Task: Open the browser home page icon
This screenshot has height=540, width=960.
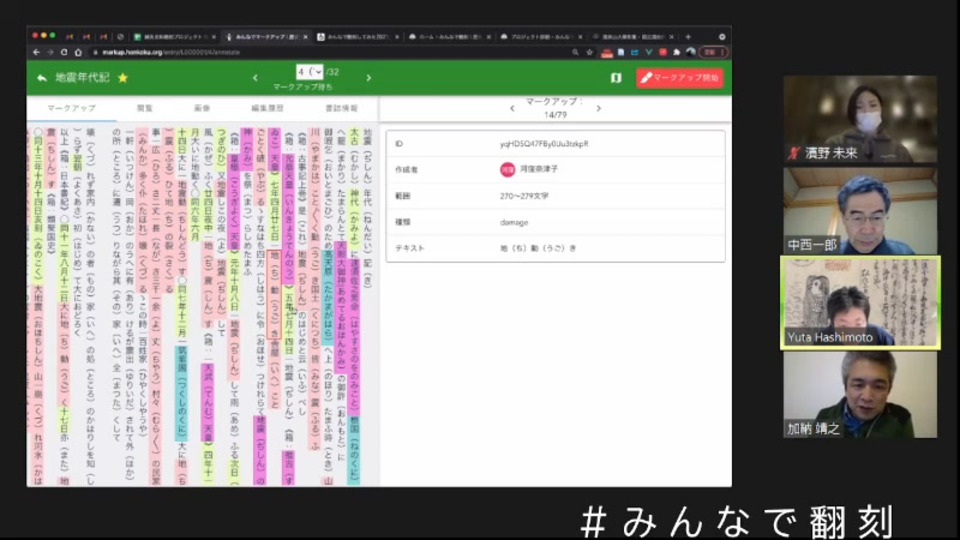Action: coord(78,53)
